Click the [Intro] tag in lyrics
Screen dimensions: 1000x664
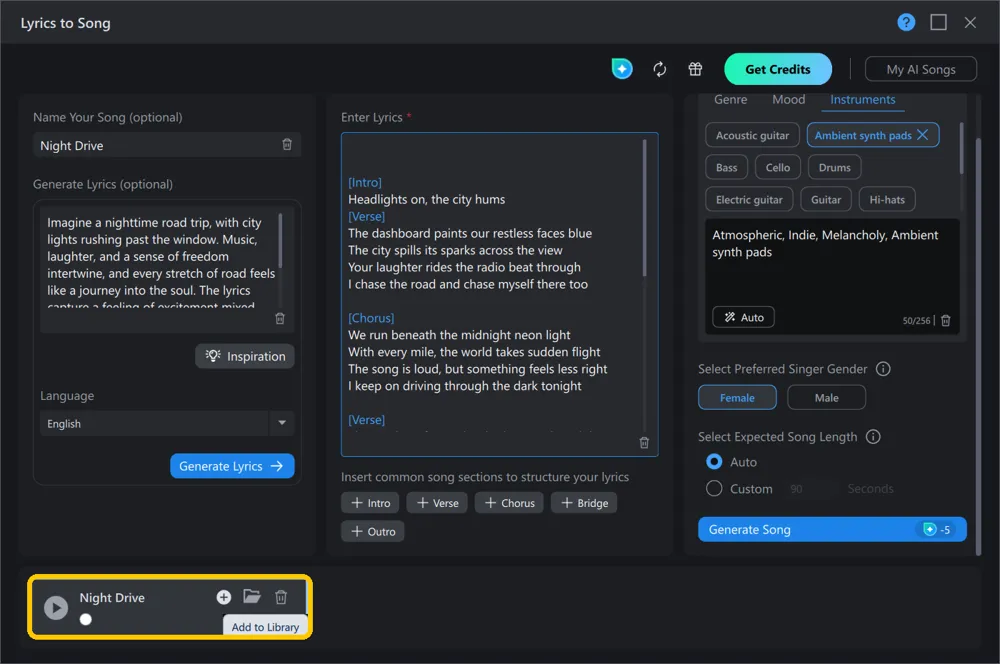365,182
